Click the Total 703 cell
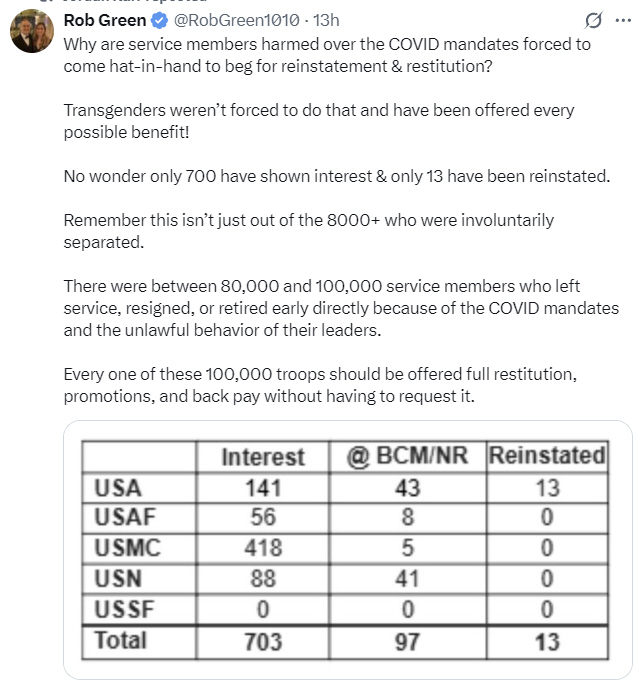This screenshot has width=643, height=685. 263,642
